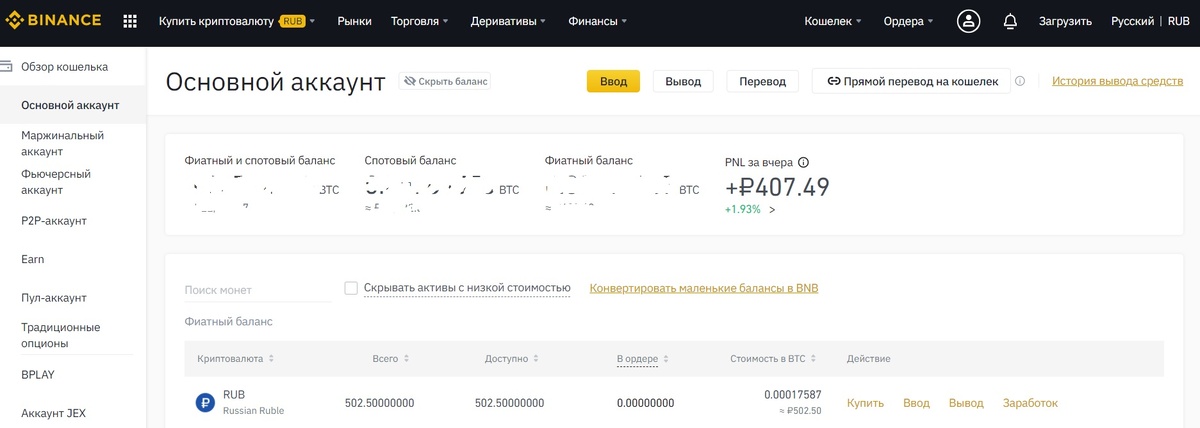1200x428 pixels.
Task: Expand the Кошелек dropdown
Action: (834, 21)
